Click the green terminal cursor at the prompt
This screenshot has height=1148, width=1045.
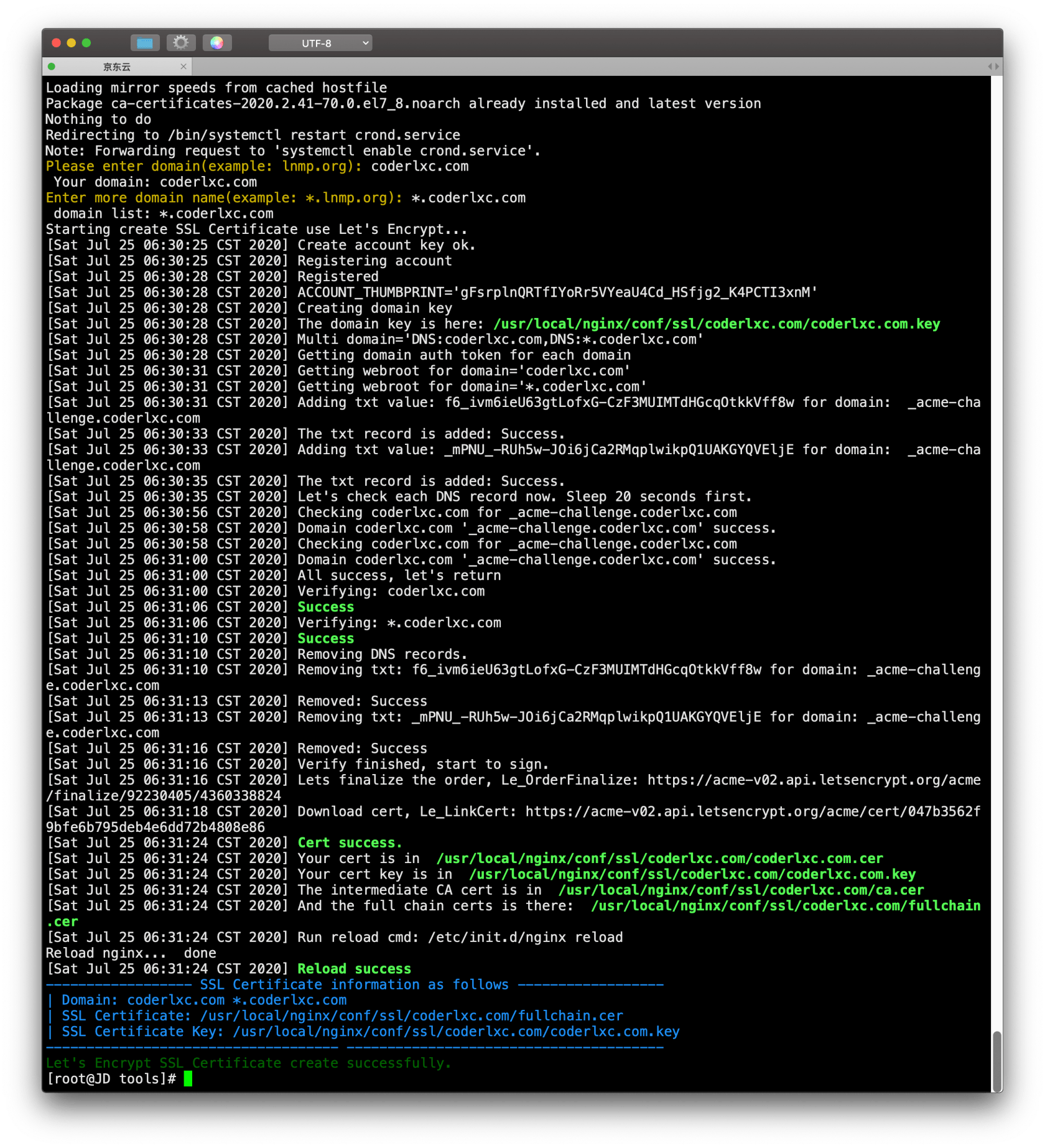coord(188,1079)
